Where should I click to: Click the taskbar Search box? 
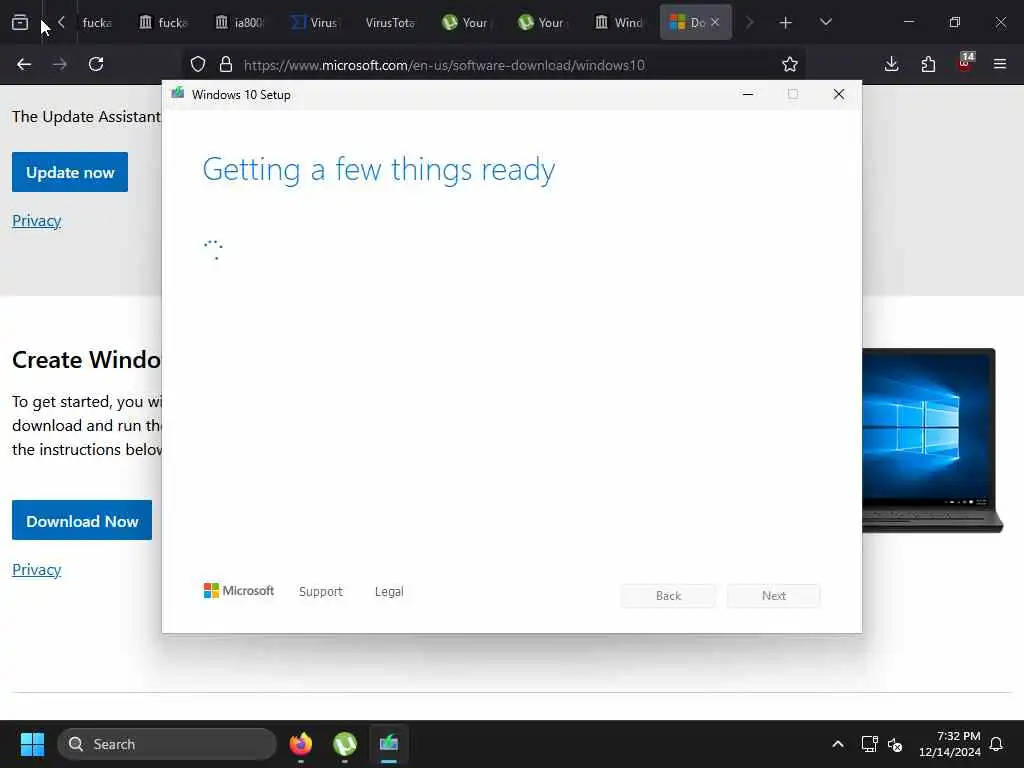(167, 744)
